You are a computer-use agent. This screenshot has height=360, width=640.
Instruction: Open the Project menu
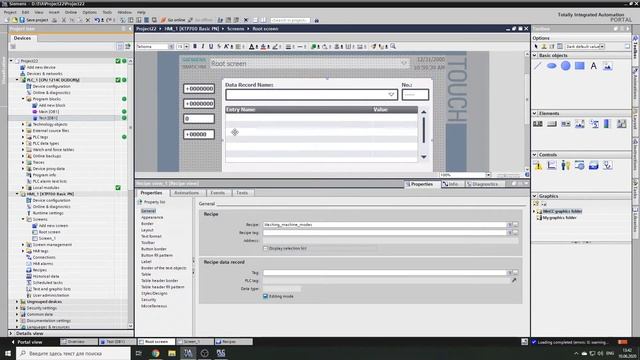[x=10, y=13]
